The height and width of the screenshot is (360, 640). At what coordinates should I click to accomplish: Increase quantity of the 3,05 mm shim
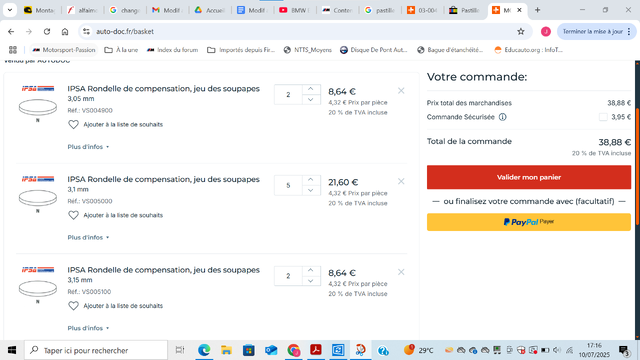click(311, 89)
